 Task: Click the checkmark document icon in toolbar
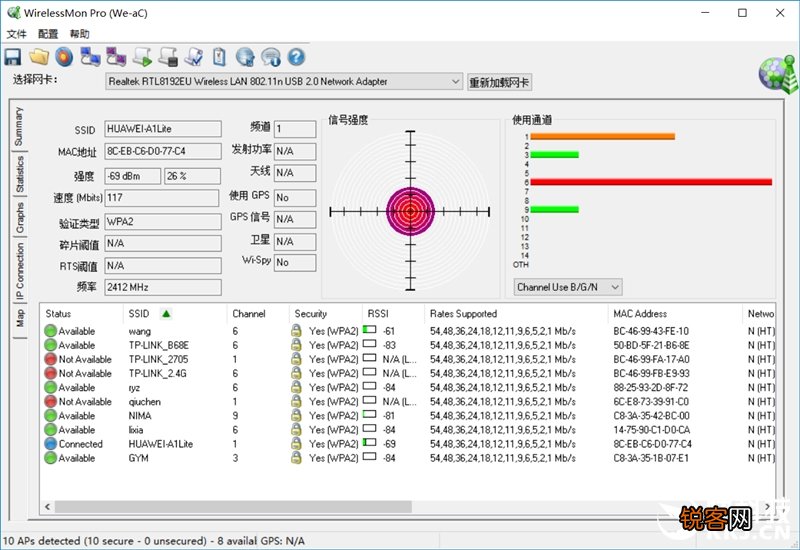click(194, 57)
